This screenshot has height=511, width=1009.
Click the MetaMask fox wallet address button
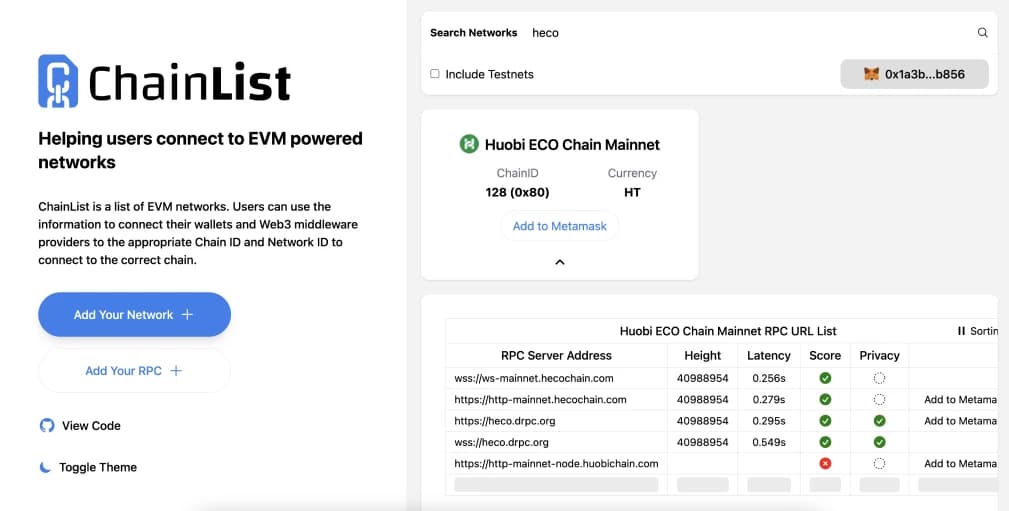click(914, 74)
